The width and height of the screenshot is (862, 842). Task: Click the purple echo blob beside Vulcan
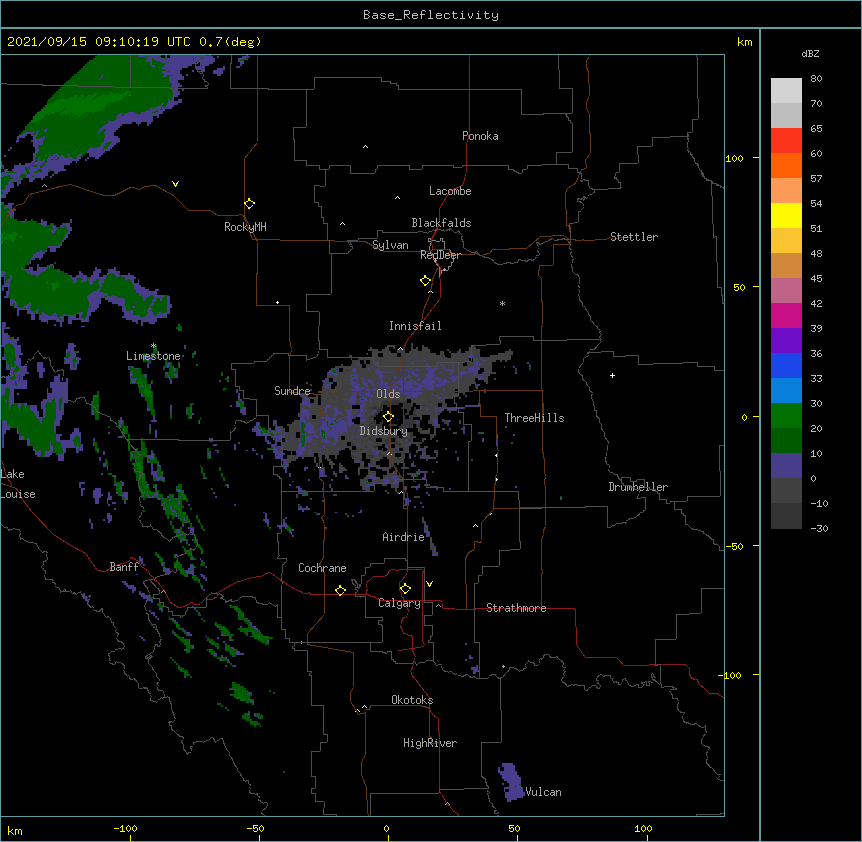tap(511, 781)
